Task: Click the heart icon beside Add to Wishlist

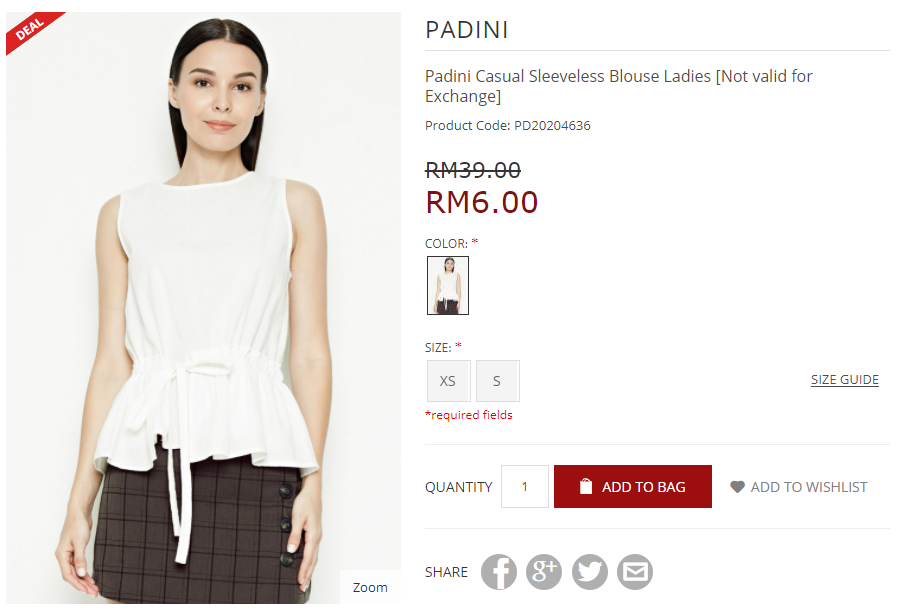Action: point(737,487)
